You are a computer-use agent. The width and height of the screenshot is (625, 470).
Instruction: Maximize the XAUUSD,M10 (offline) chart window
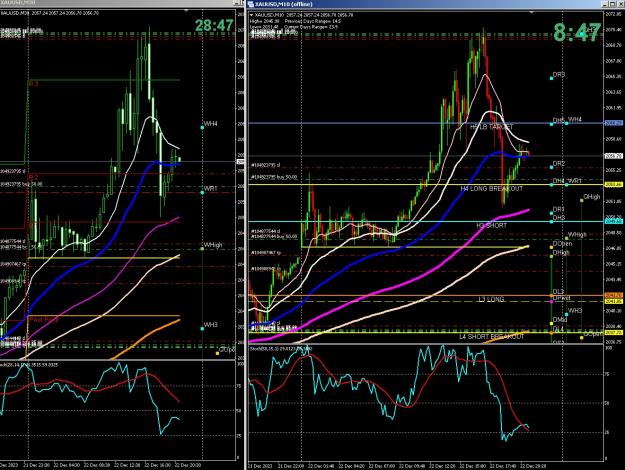[613, 4]
